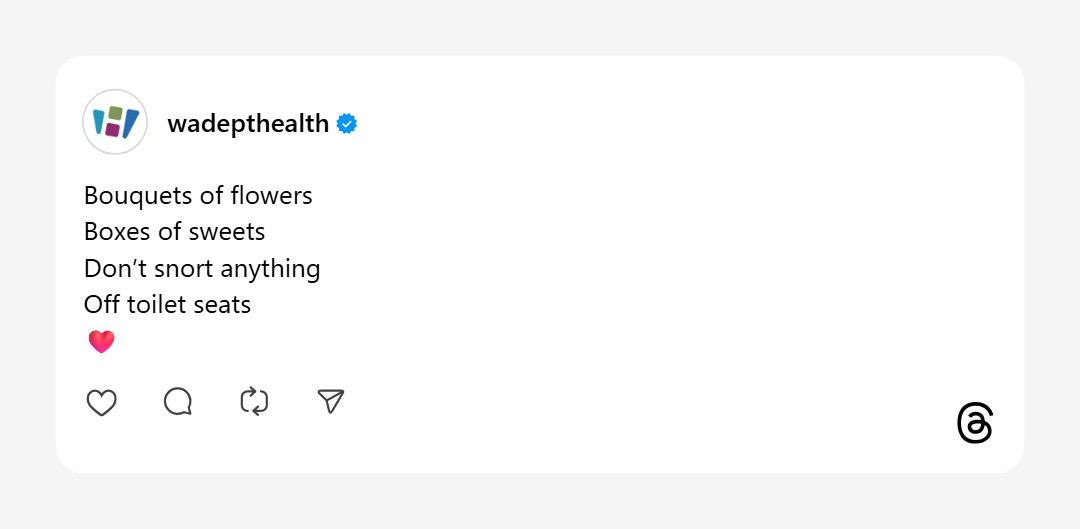Image resolution: width=1080 pixels, height=529 pixels.
Task: Repost this thread using the repost icon
Action: coord(254,402)
